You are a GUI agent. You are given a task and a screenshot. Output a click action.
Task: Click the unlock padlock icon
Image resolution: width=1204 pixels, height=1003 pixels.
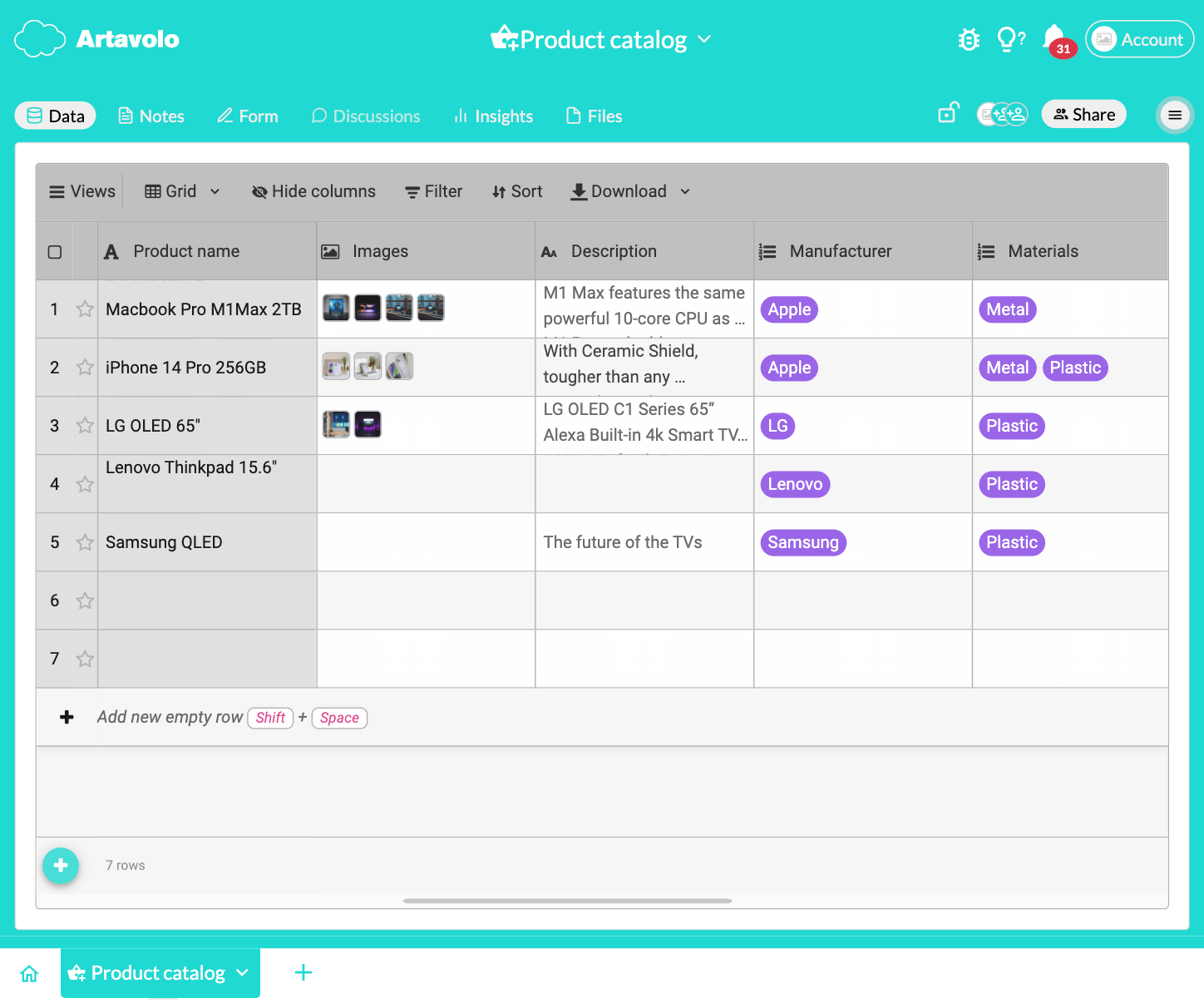pos(948,113)
